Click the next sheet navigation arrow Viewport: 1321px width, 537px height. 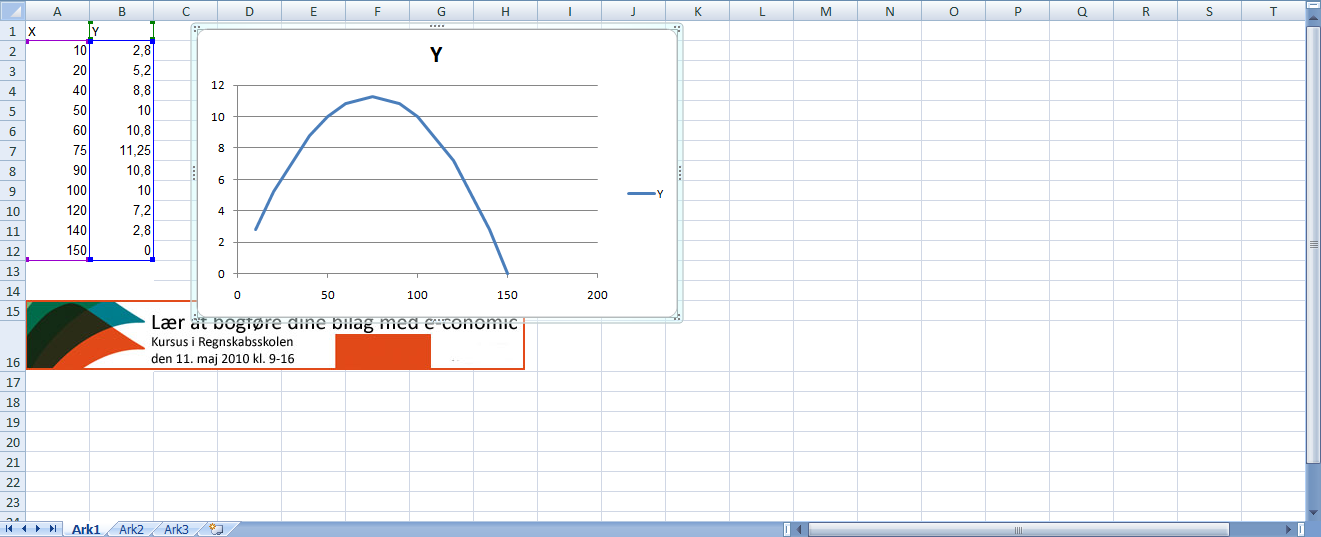click(38, 528)
